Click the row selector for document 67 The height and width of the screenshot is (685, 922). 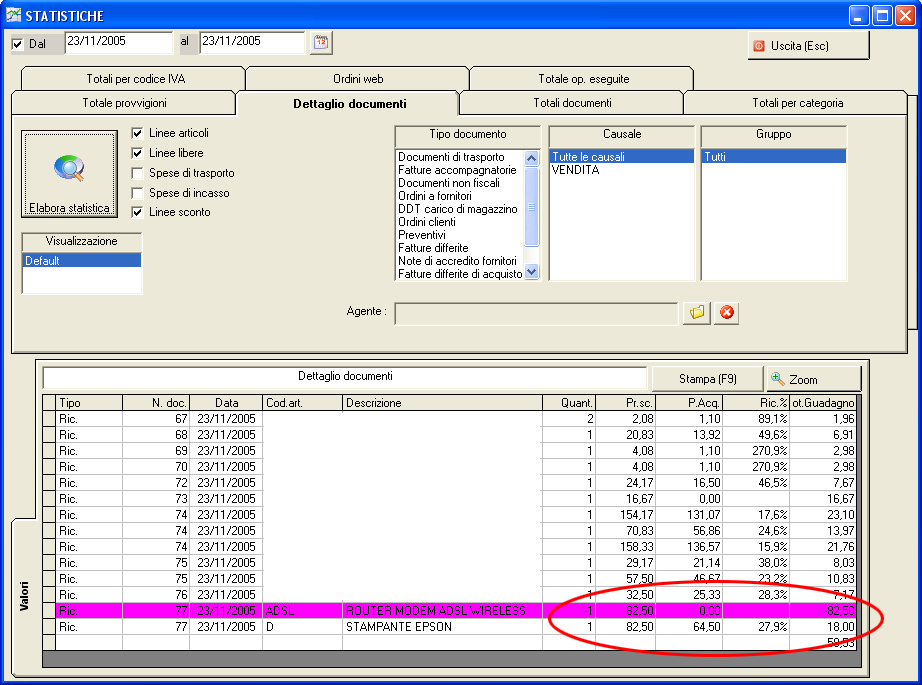49,419
